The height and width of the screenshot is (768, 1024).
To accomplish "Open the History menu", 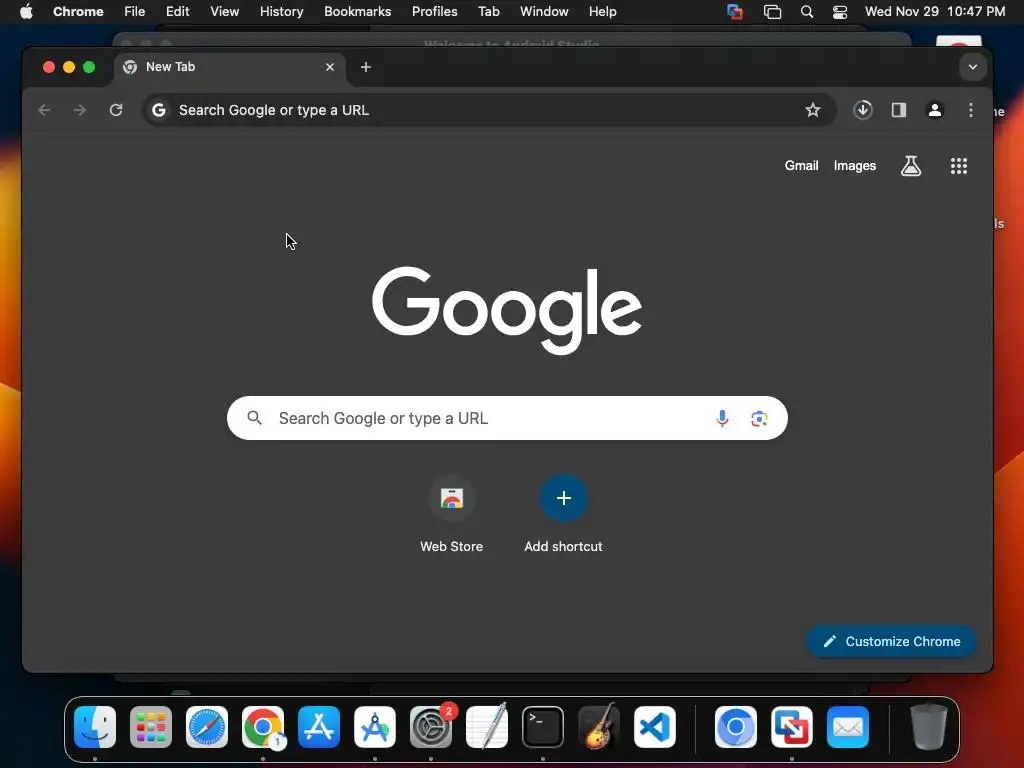I will click(281, 11).
